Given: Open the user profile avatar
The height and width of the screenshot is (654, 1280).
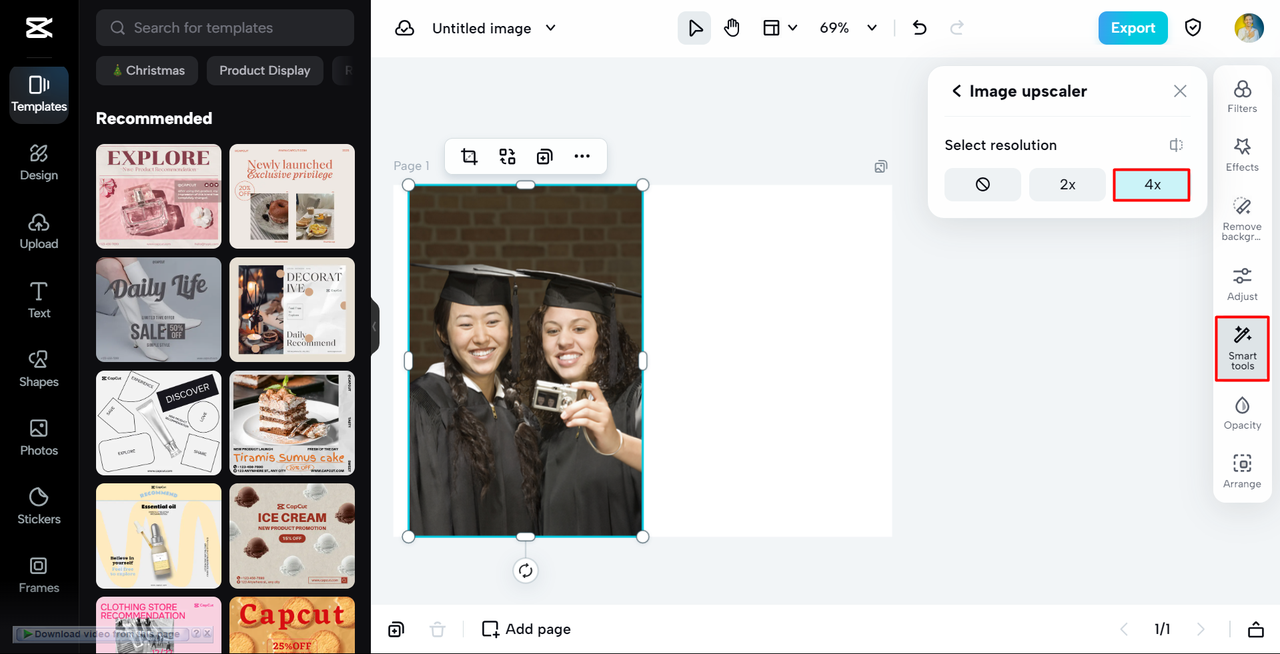Looking at the screenshot, I should click(1249, 28).
